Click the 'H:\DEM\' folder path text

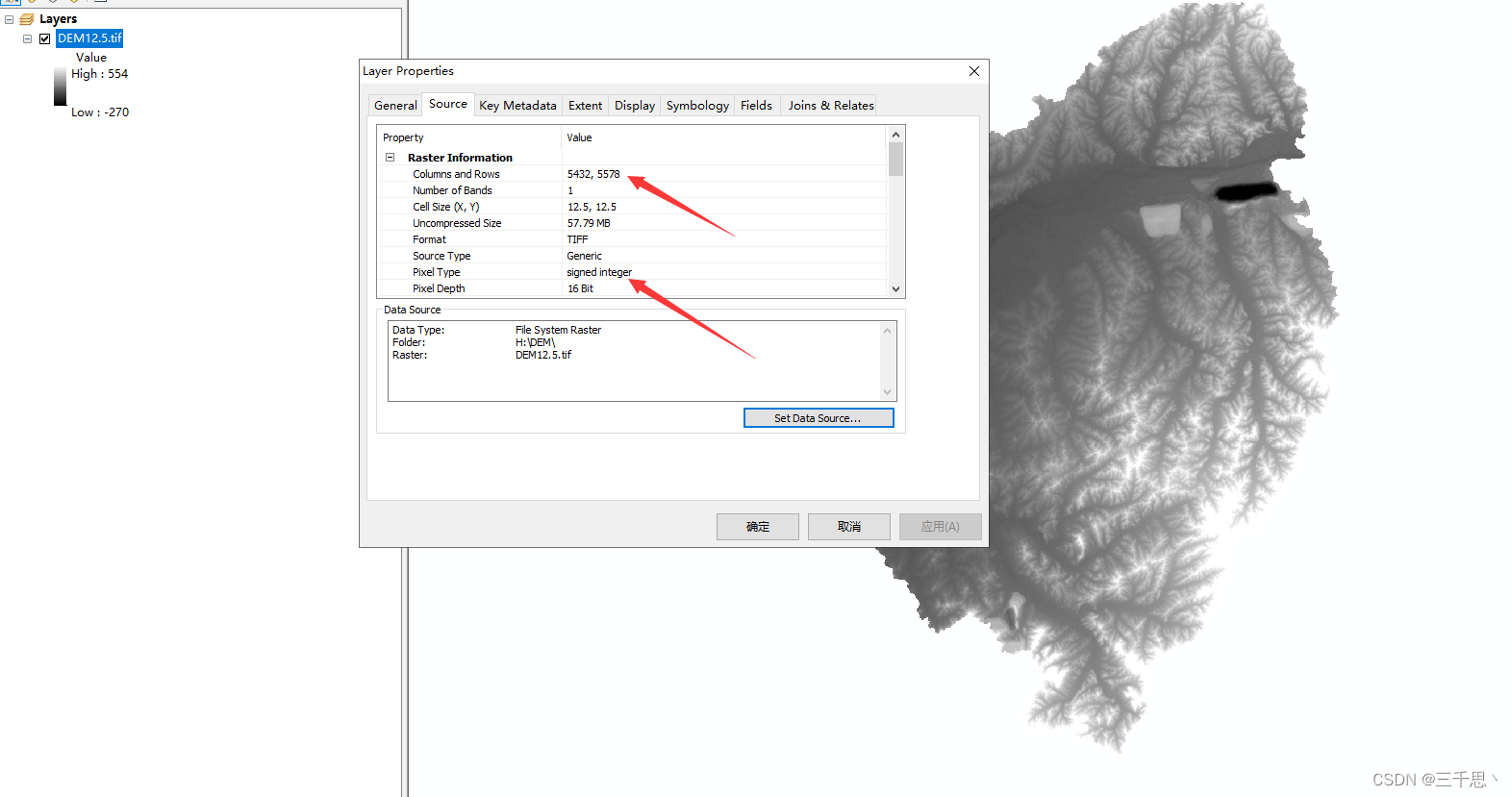point(535,342)
